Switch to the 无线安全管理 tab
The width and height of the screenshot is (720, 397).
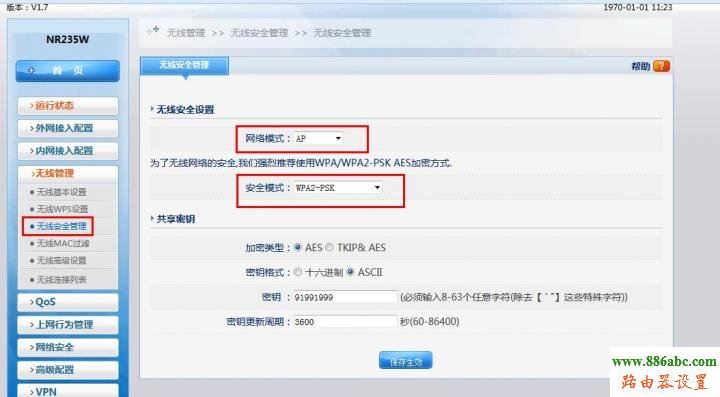[184, 65]
